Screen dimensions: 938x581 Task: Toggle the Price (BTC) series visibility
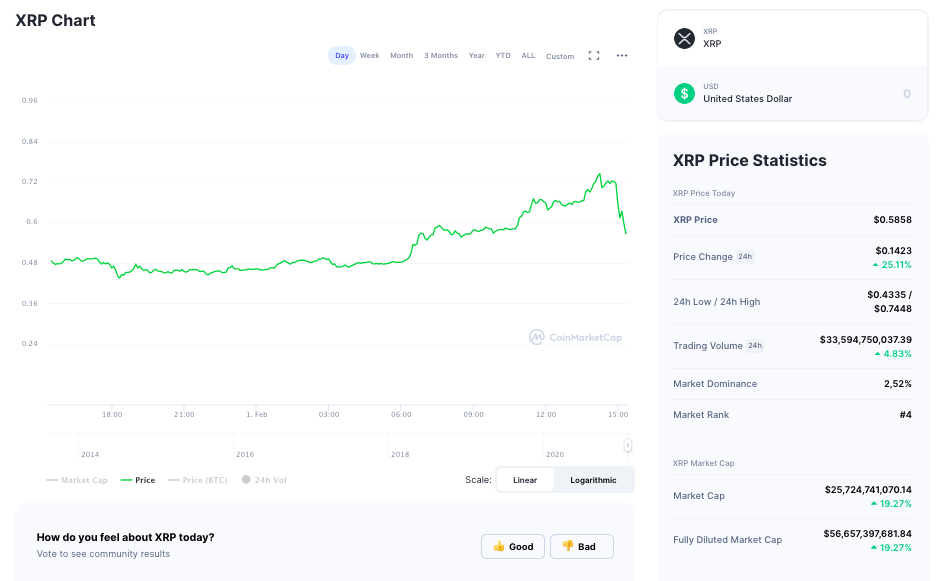point(198,480)
